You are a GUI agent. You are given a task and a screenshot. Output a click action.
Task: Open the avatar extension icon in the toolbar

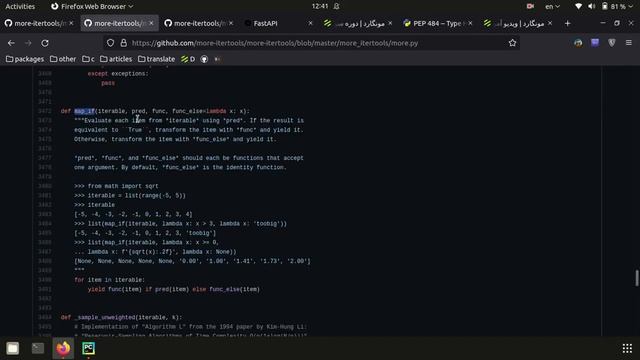578,43
